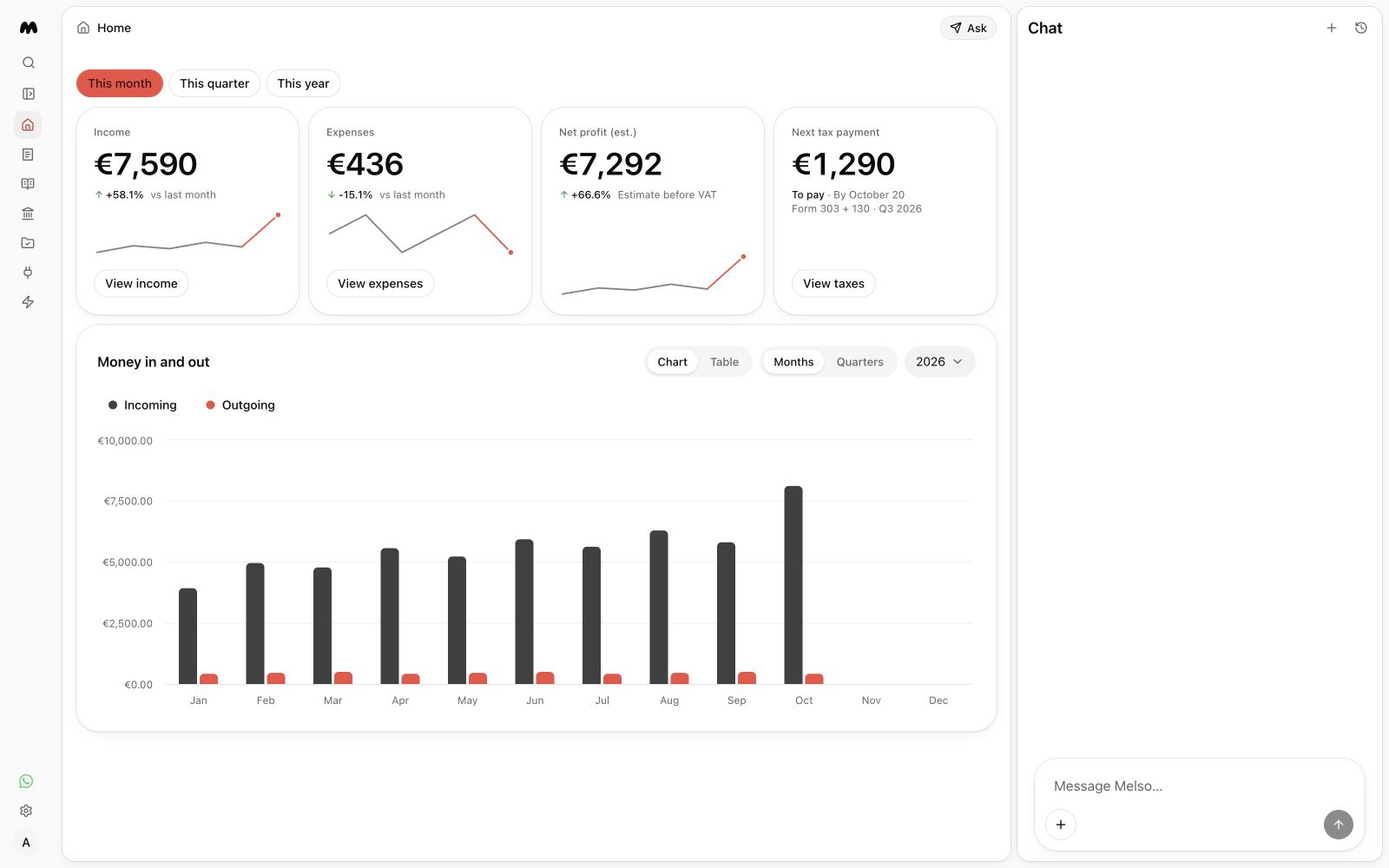Click the August incoming bar
This screenshot has height=868, width=1389.
click(x=659, y=608)
